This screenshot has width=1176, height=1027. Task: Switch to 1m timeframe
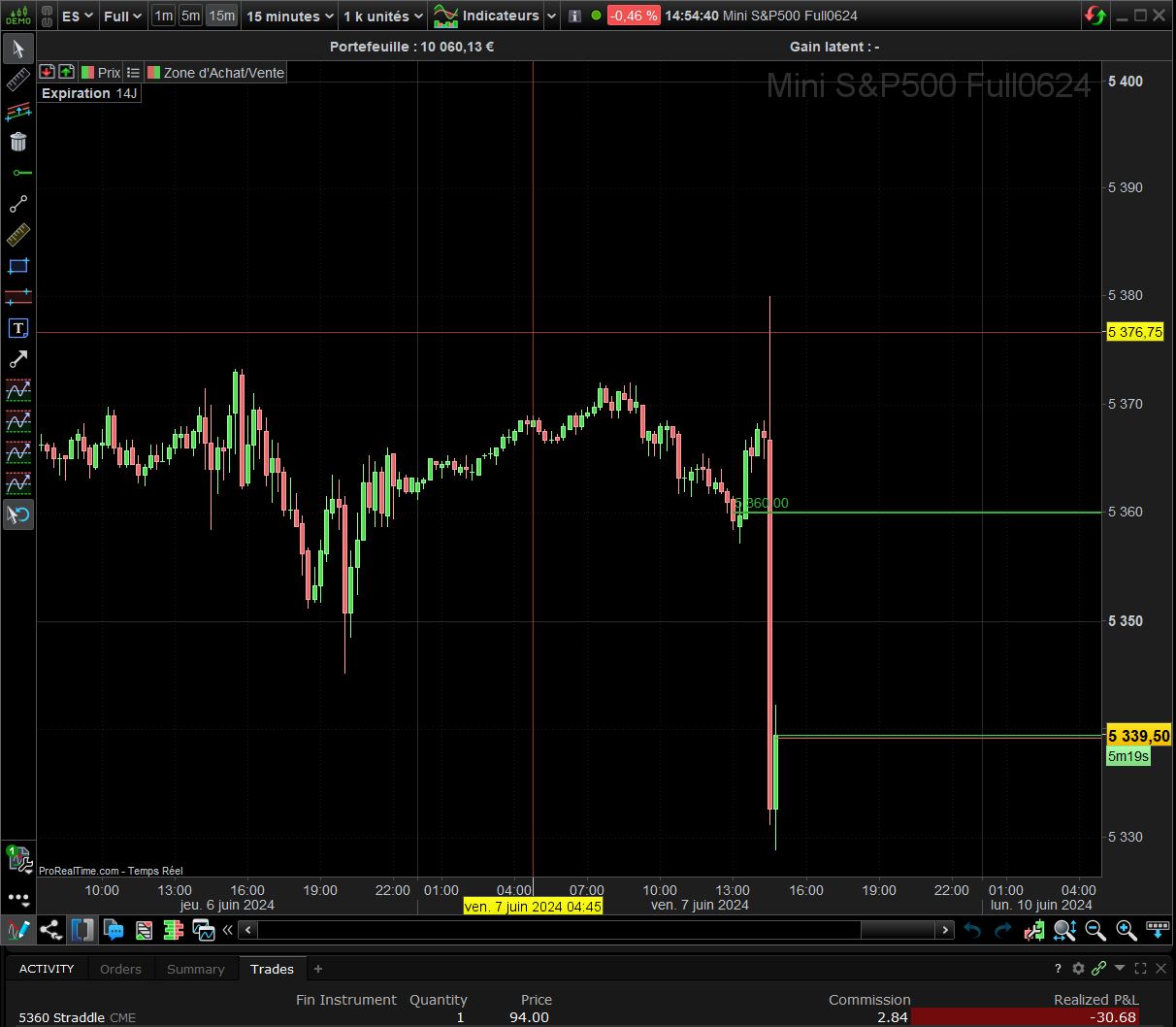(164, 16)
